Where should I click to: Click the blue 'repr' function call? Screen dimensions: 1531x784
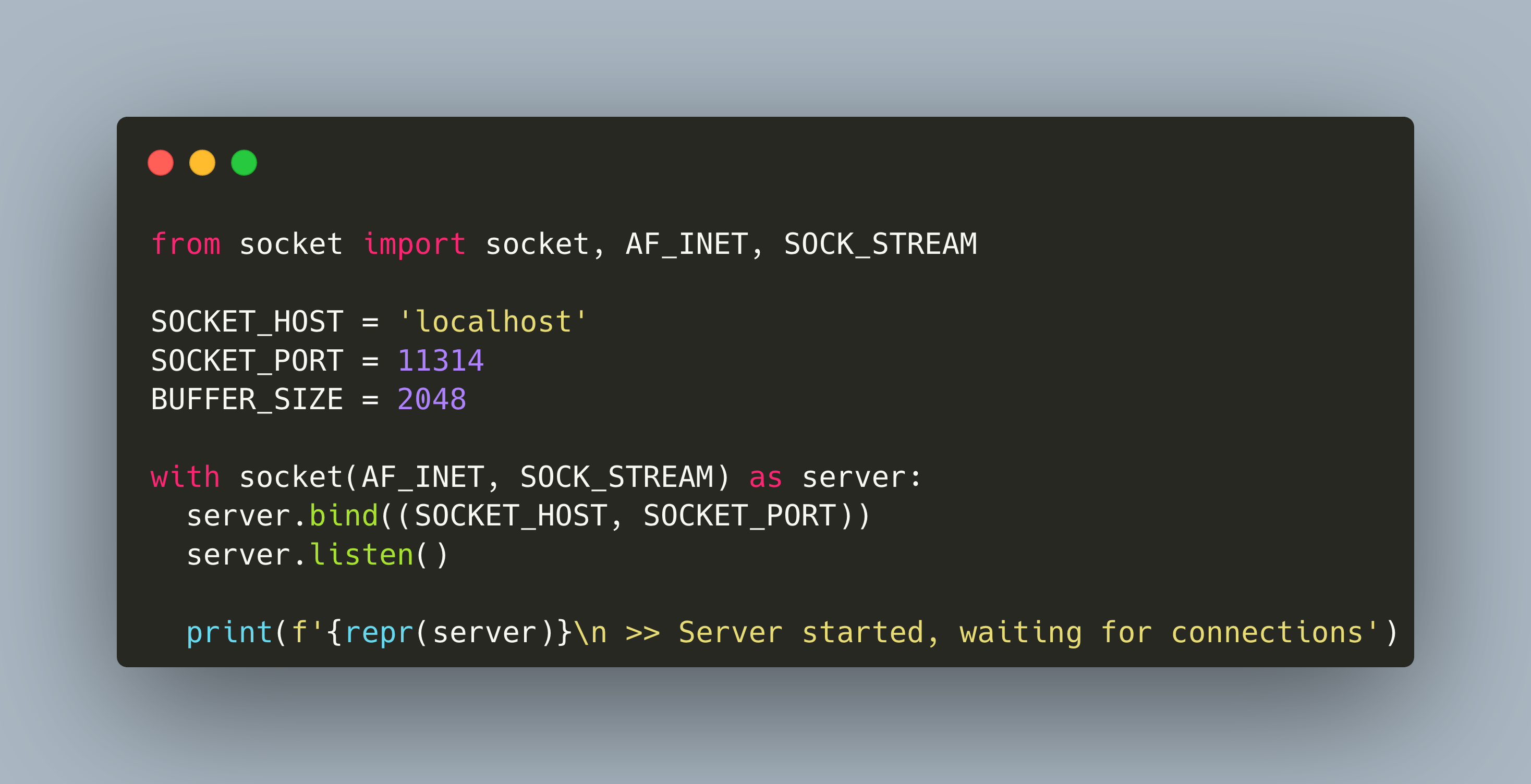click(379, 632)
